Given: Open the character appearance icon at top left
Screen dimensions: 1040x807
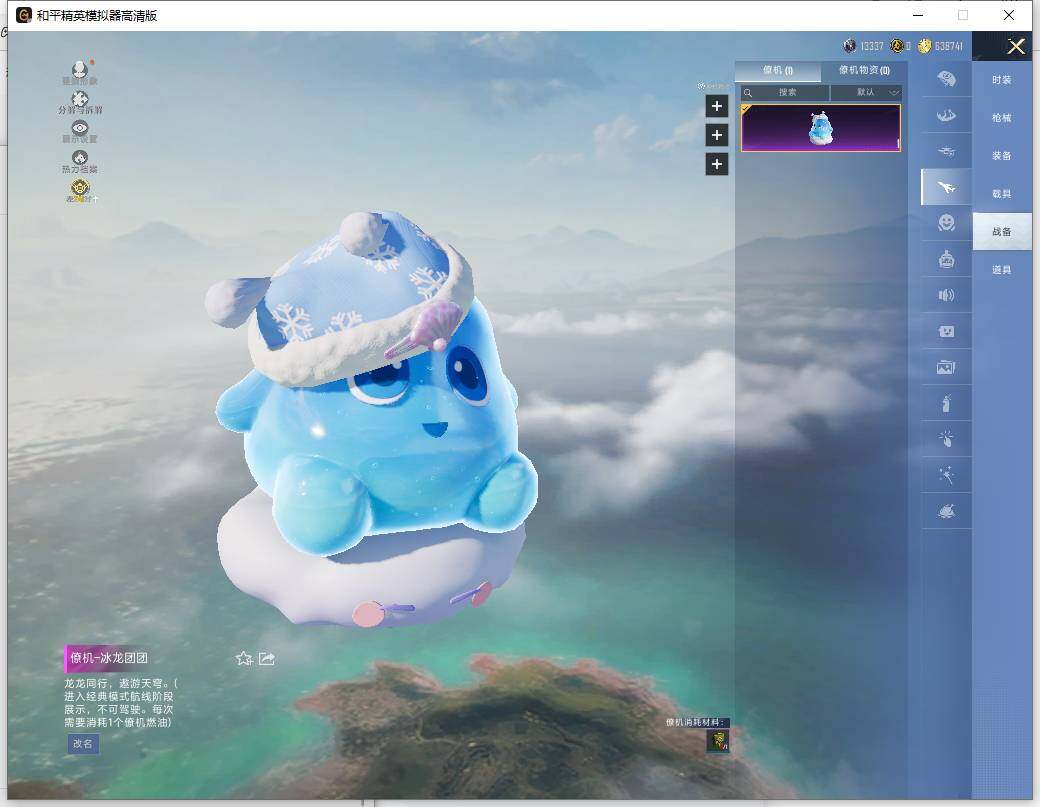Looking at the screenshot, I should pyautogui.click(x=80, y=72).
